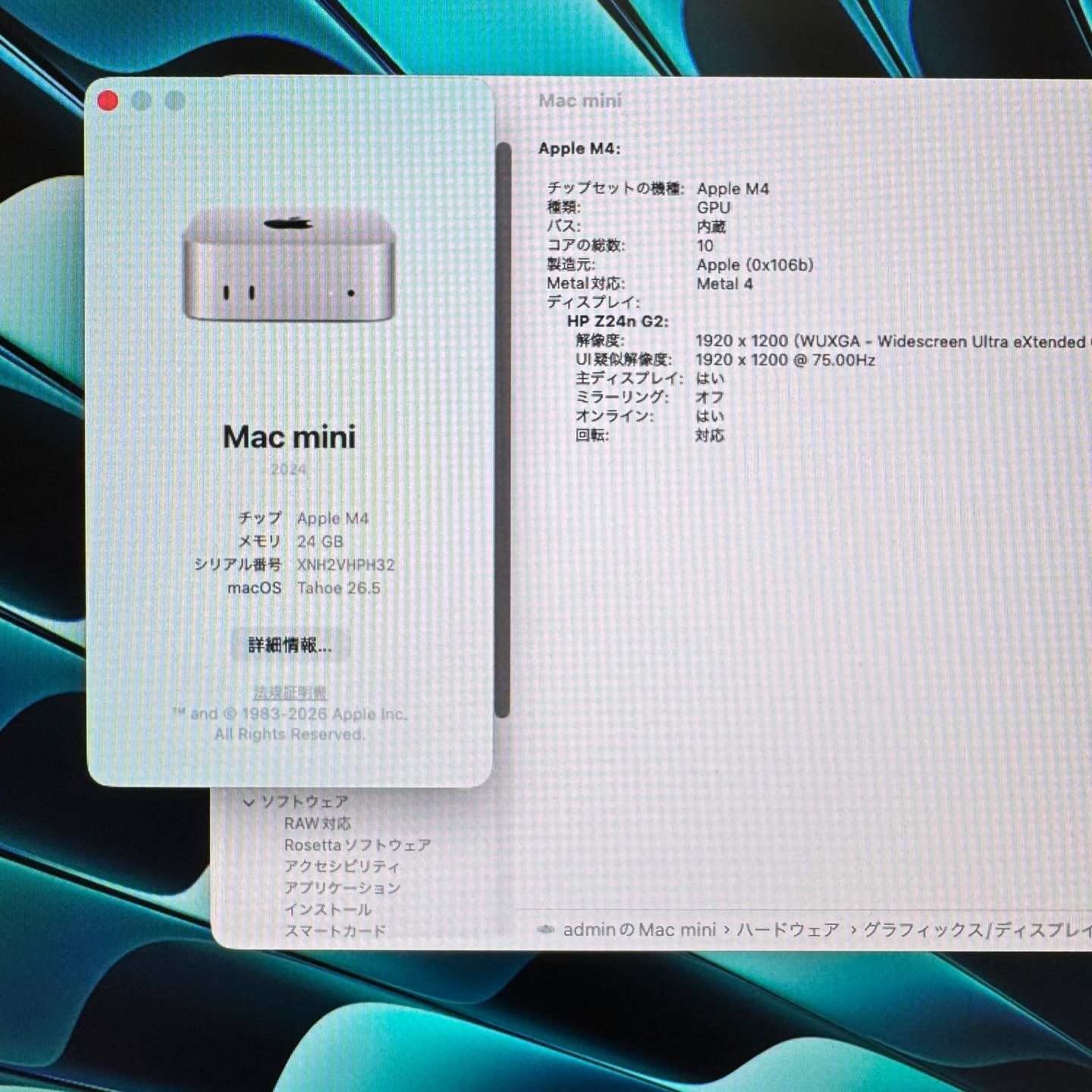Select スマートカード in the sidebar
The width and height of the screenshot is (1092, 1092).
pyautogui.click(x=335, y=930)
